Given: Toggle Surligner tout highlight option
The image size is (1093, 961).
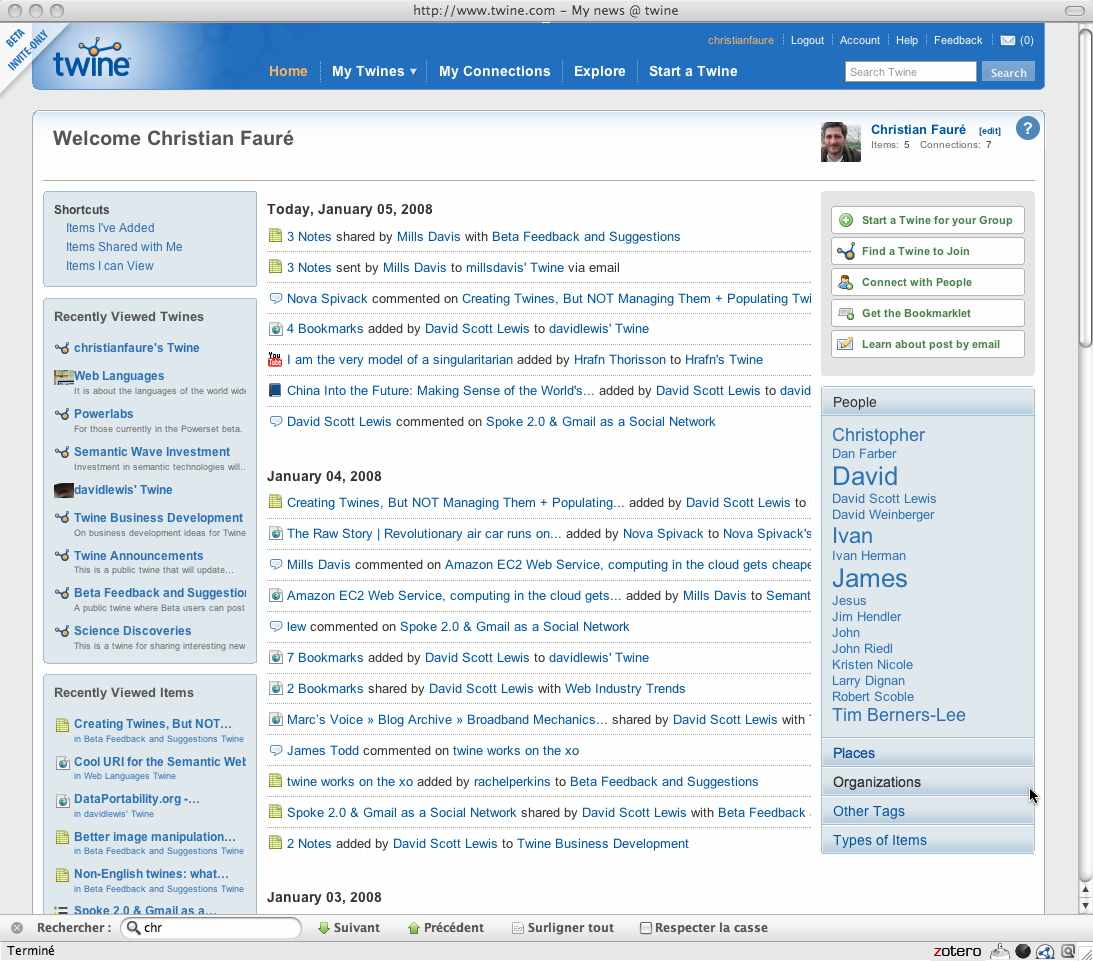Looking at the screenshot, I should [x=563, y=928].
